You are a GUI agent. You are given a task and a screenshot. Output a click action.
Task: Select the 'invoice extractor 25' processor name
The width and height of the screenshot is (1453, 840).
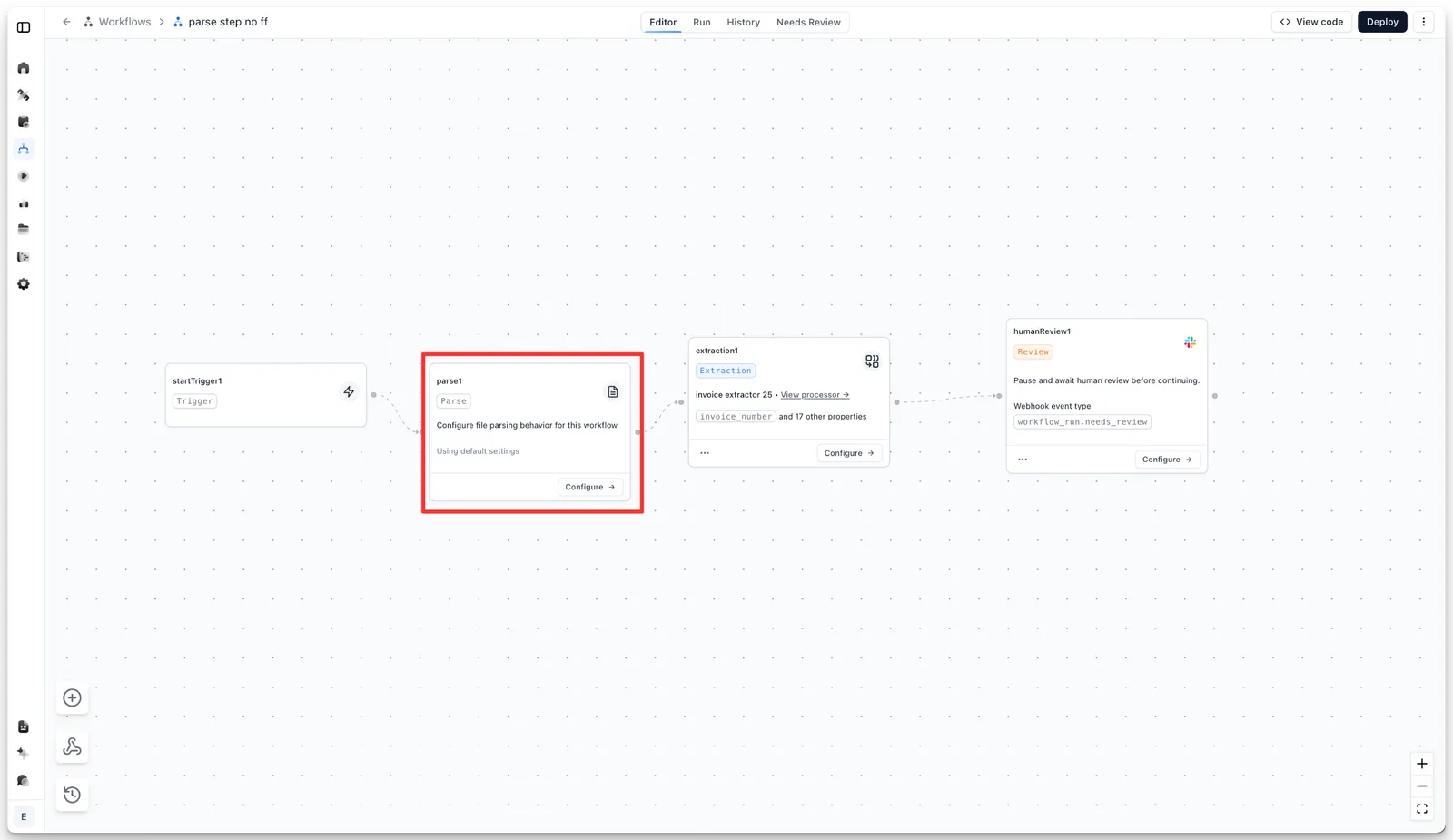pos(734,395)
